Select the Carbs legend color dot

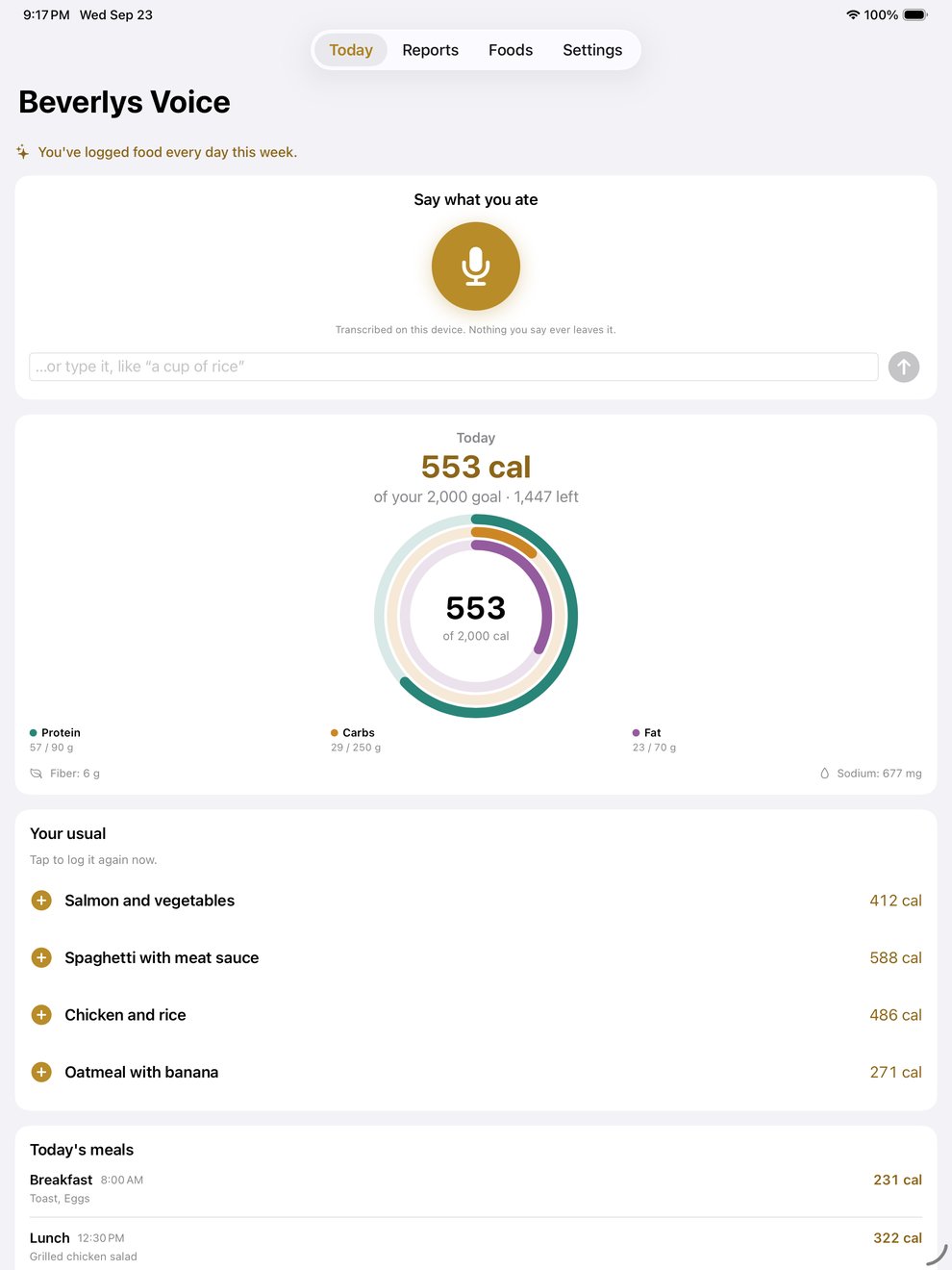point(335,733)
